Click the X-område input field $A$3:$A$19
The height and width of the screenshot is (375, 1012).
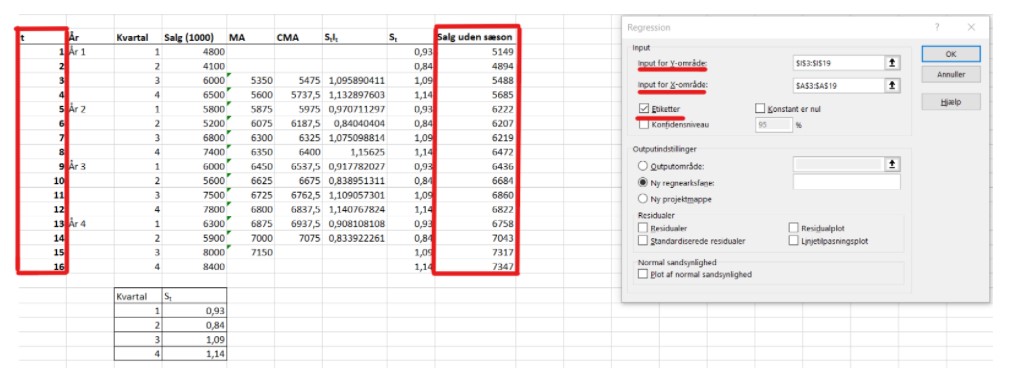point(838,85)
